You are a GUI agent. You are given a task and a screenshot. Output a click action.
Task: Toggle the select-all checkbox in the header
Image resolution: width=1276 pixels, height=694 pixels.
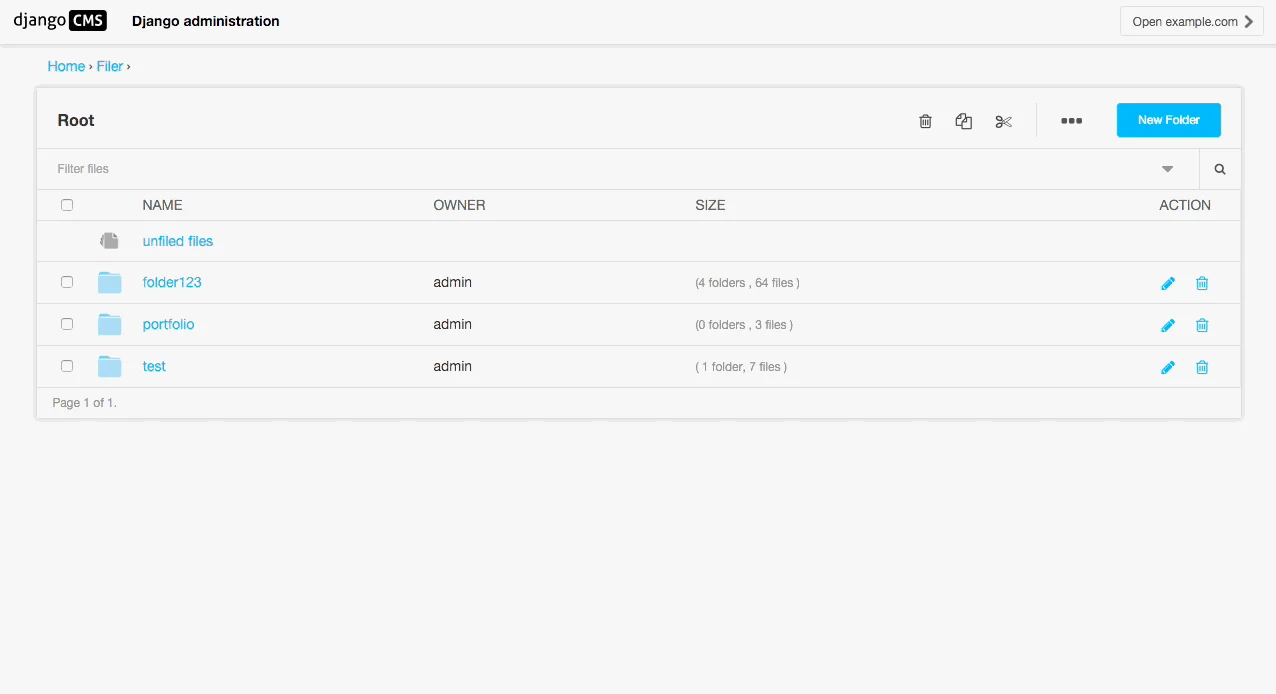[x=67, y=205]
